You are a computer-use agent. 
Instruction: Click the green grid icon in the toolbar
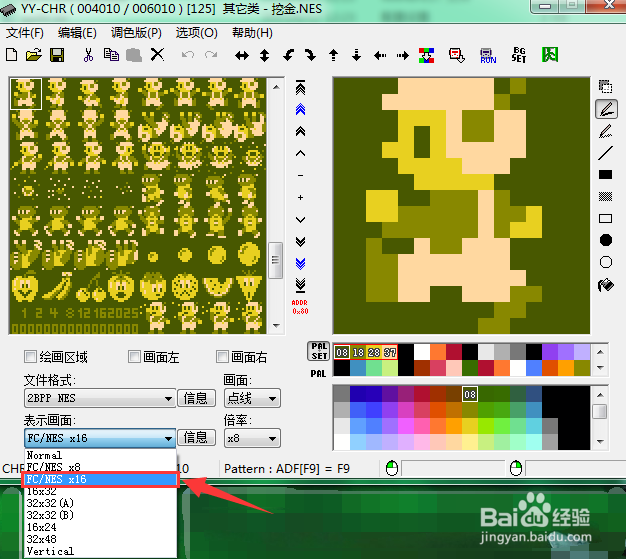(x=550, y=55)
